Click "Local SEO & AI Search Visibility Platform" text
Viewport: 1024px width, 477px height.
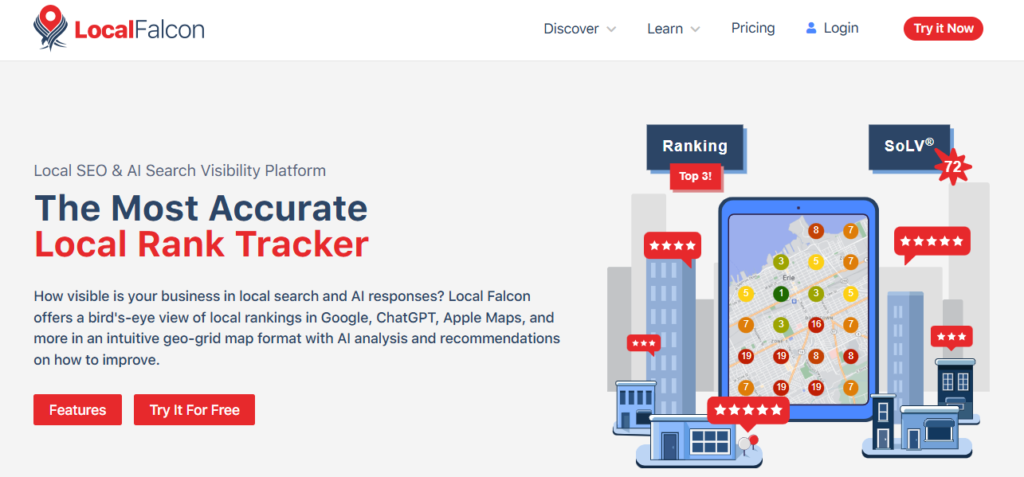tap(180, 171)
